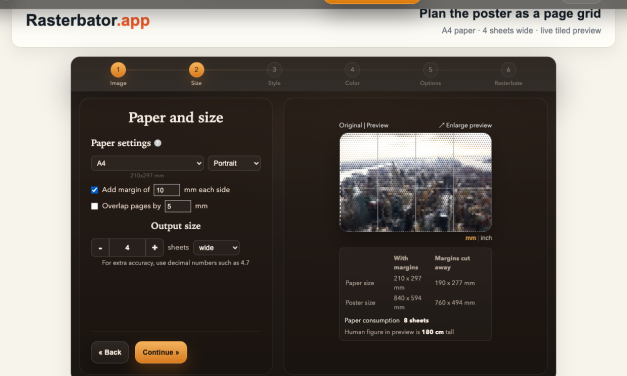
Task: Increase sheet count with plus button
Action: (154, 248)
